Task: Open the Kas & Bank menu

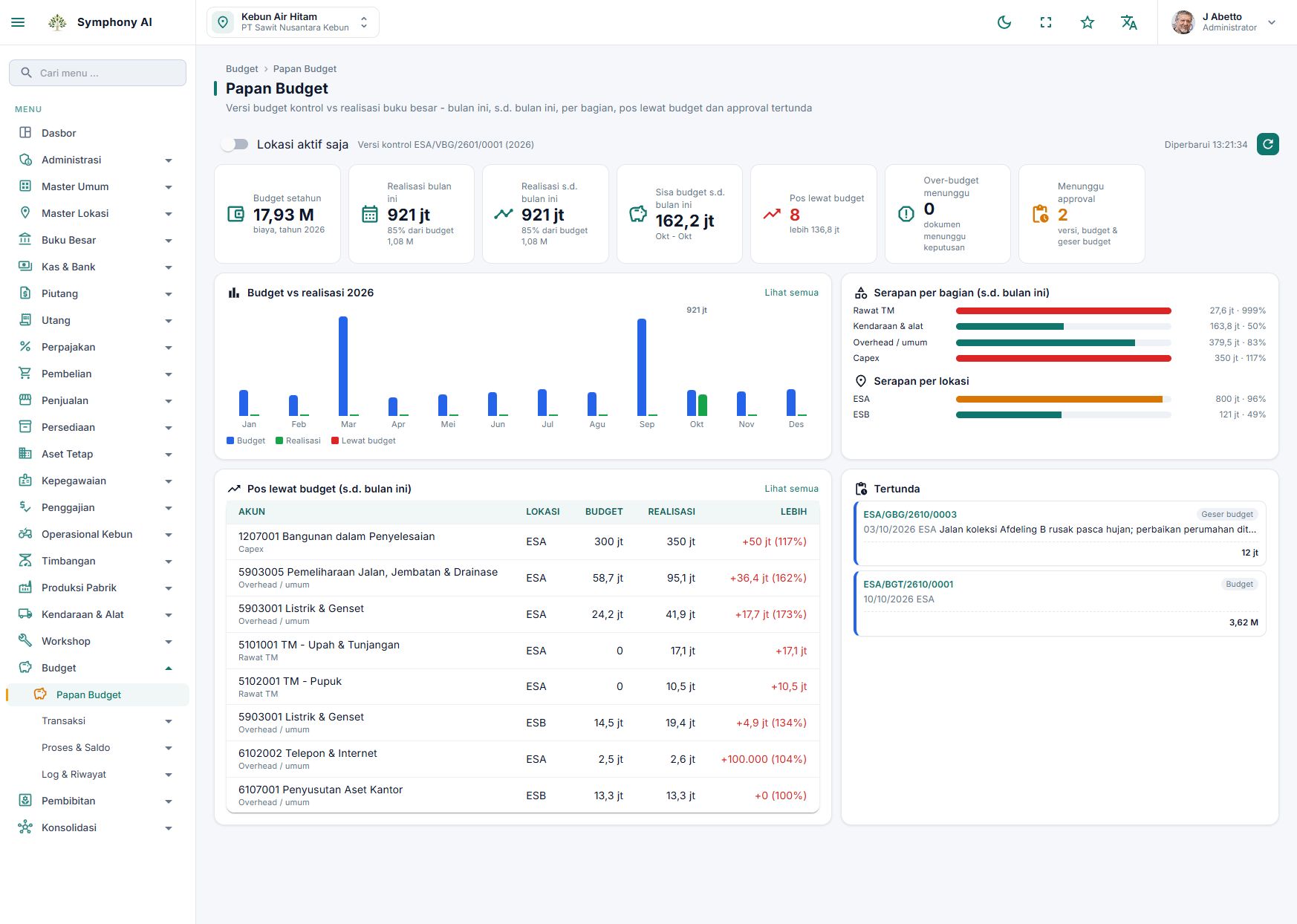Action: (97, 267)
